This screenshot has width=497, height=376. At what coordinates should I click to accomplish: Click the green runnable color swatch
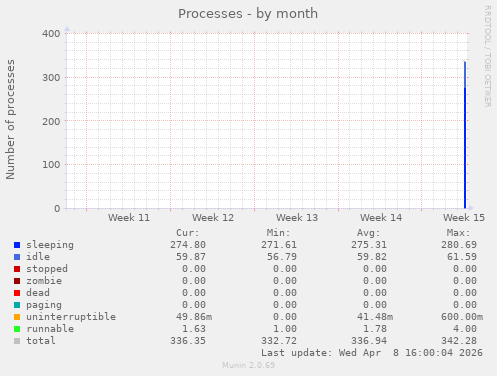(17, 329)
